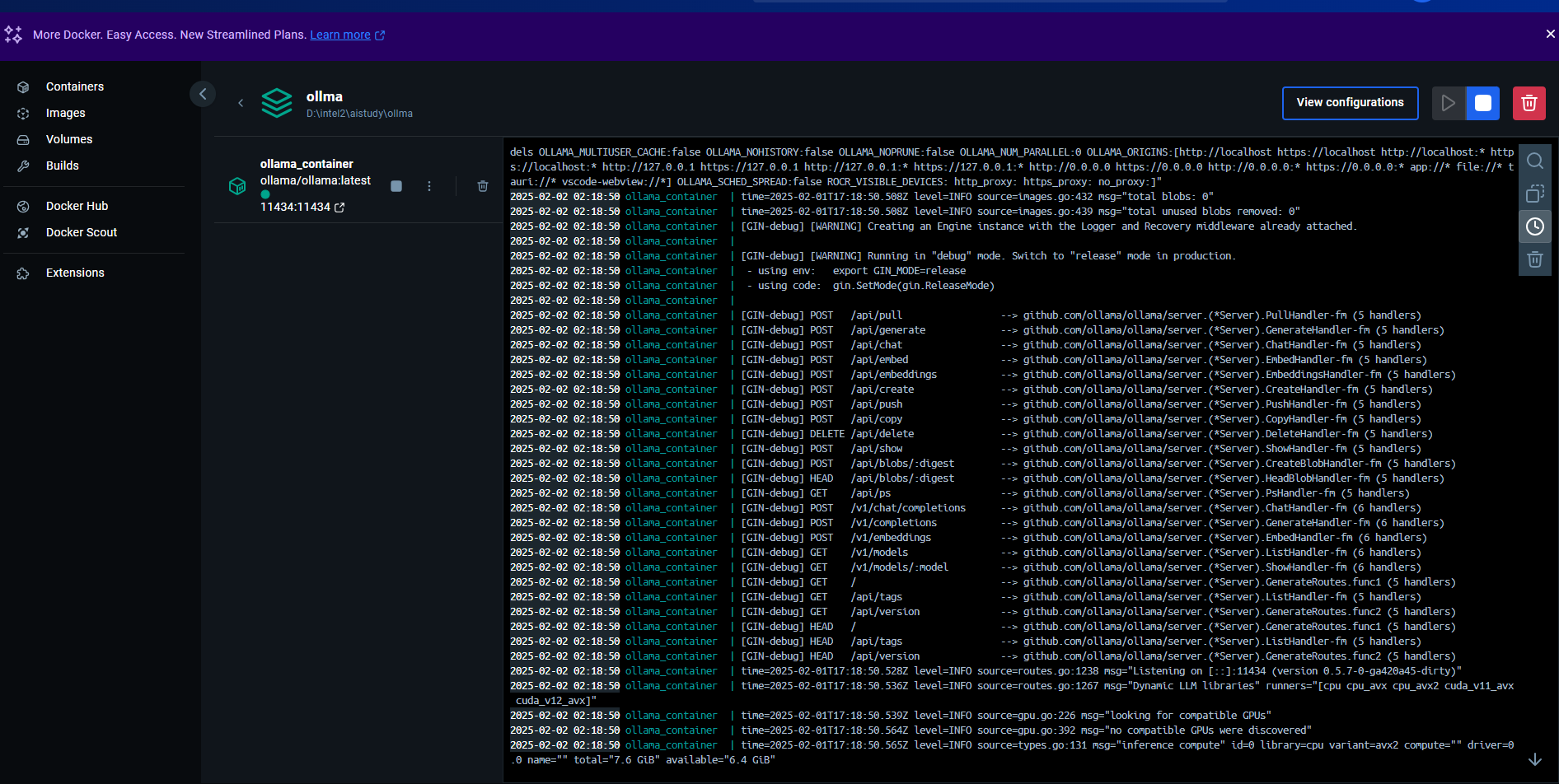The image size is (1559, 784).
Task: Click the log line mentioning 'Listening on [::]:11434'
Action: tap(985, 671)
